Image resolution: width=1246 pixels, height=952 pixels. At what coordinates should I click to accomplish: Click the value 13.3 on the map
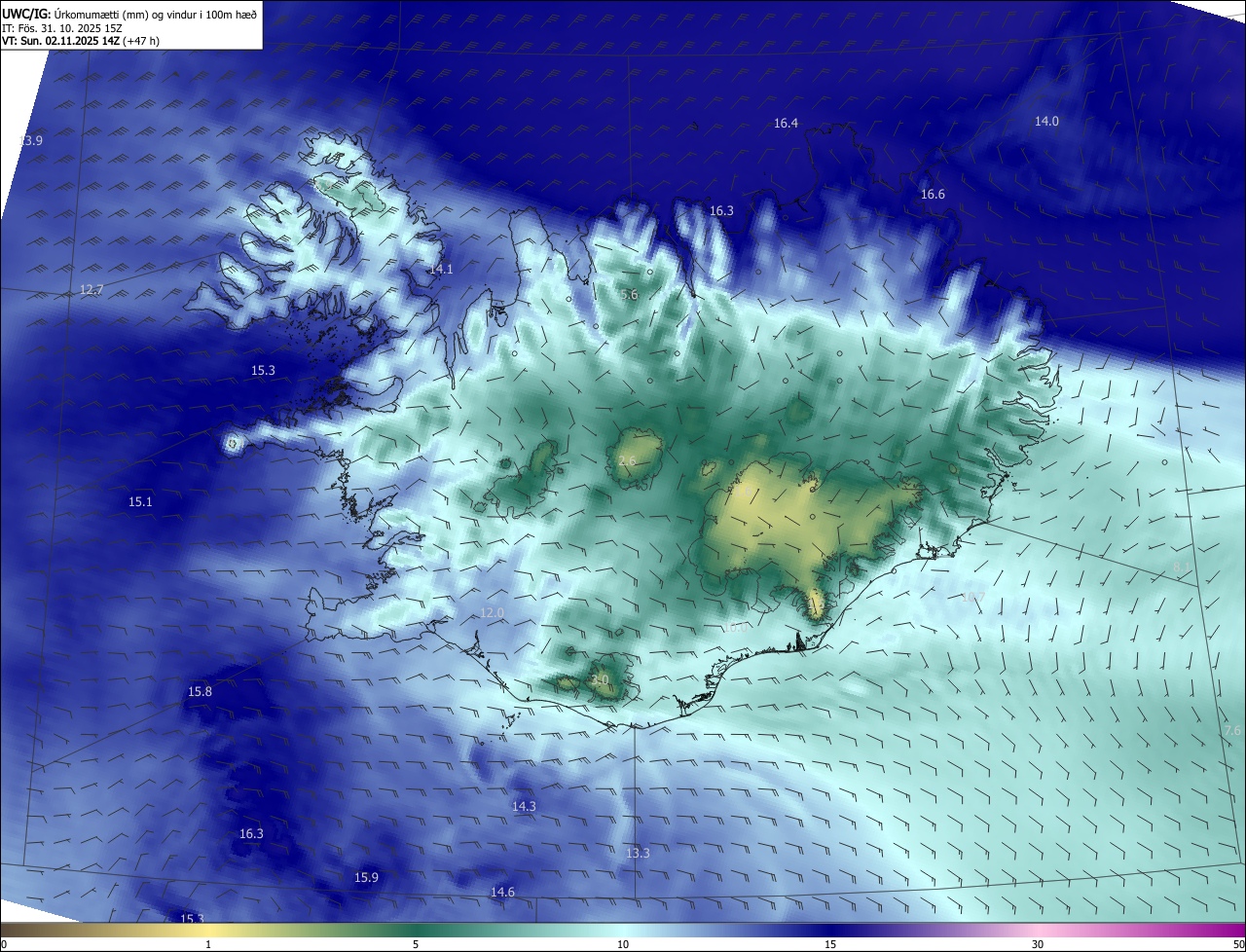(x=637, y=854)
